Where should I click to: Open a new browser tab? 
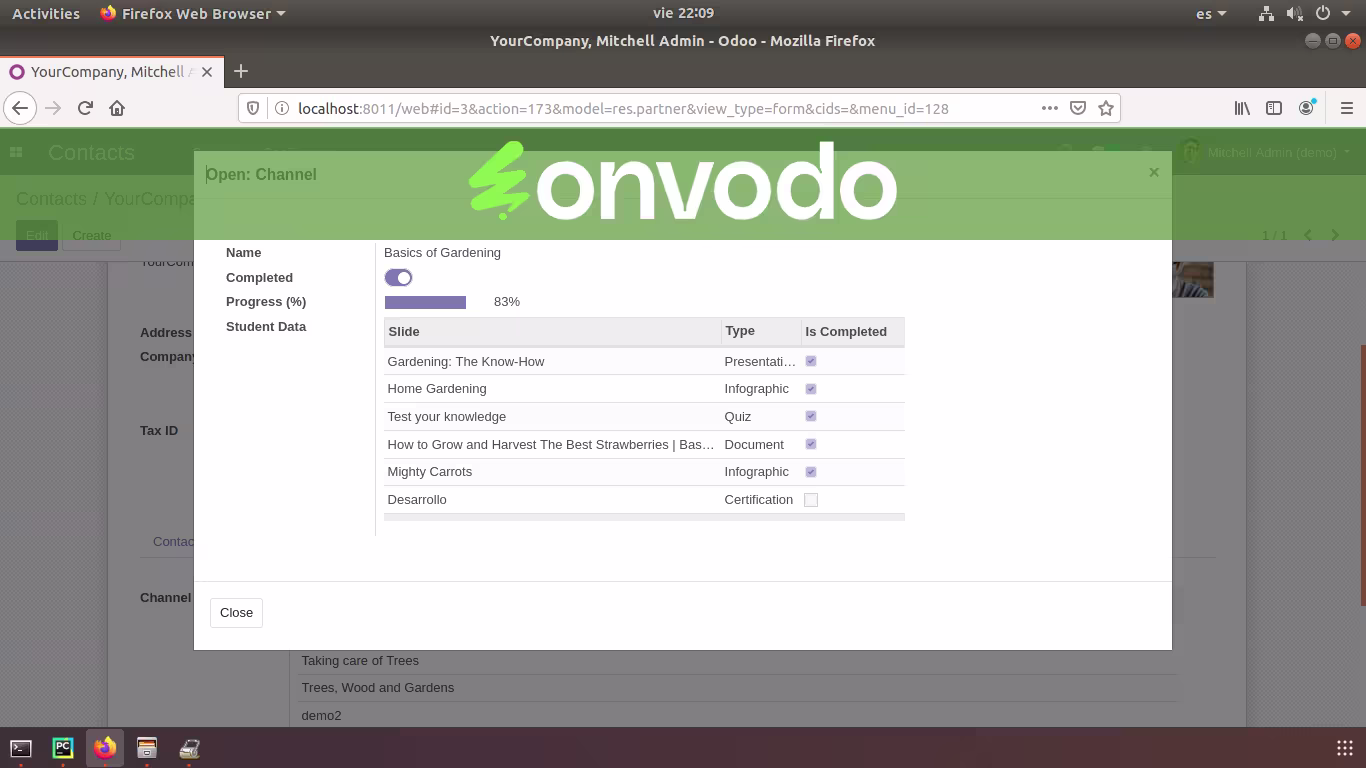240,71
